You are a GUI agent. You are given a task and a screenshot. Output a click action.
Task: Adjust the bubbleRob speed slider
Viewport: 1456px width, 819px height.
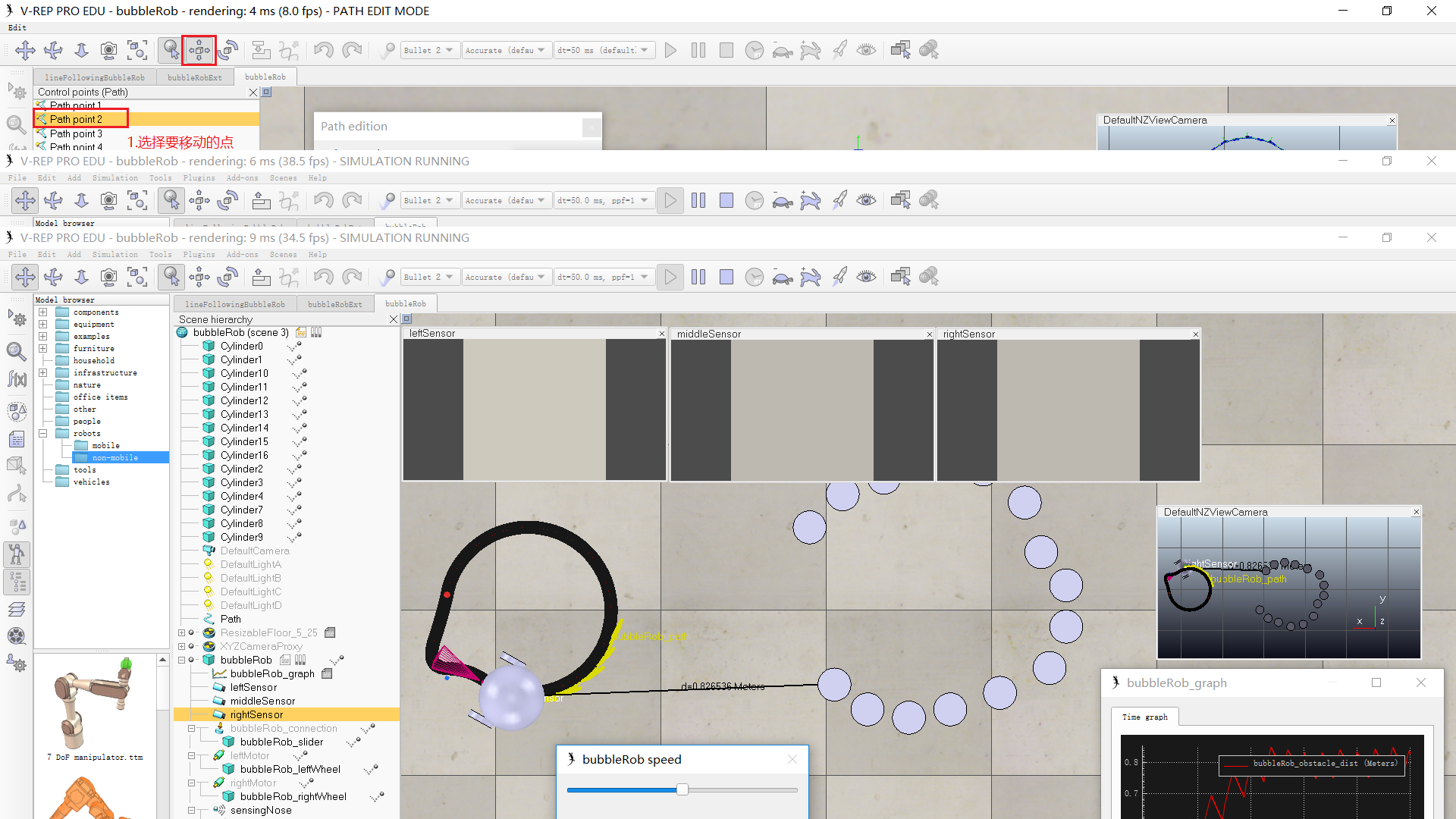coord(681,789)
